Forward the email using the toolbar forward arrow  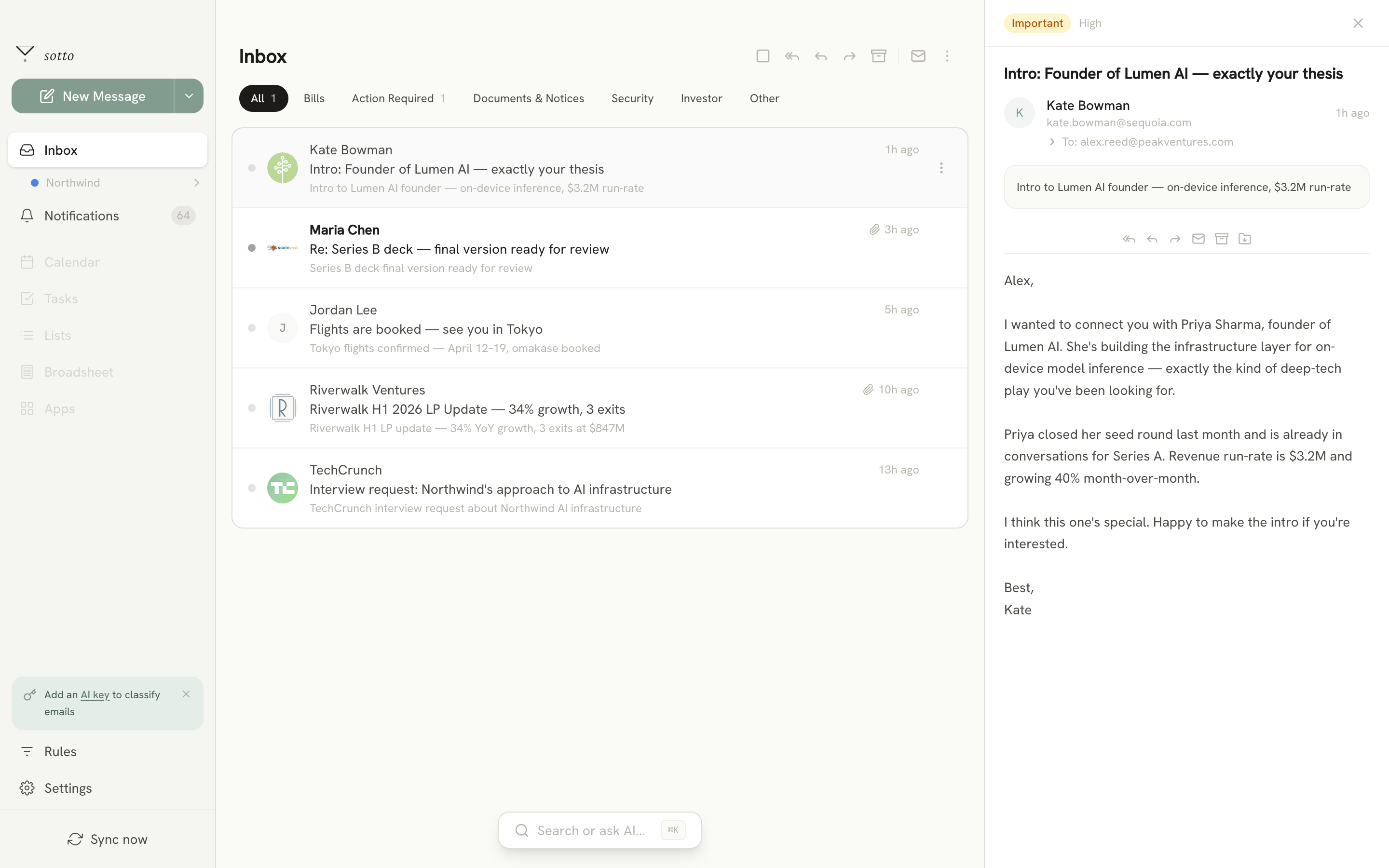(x=1175, y=238)
